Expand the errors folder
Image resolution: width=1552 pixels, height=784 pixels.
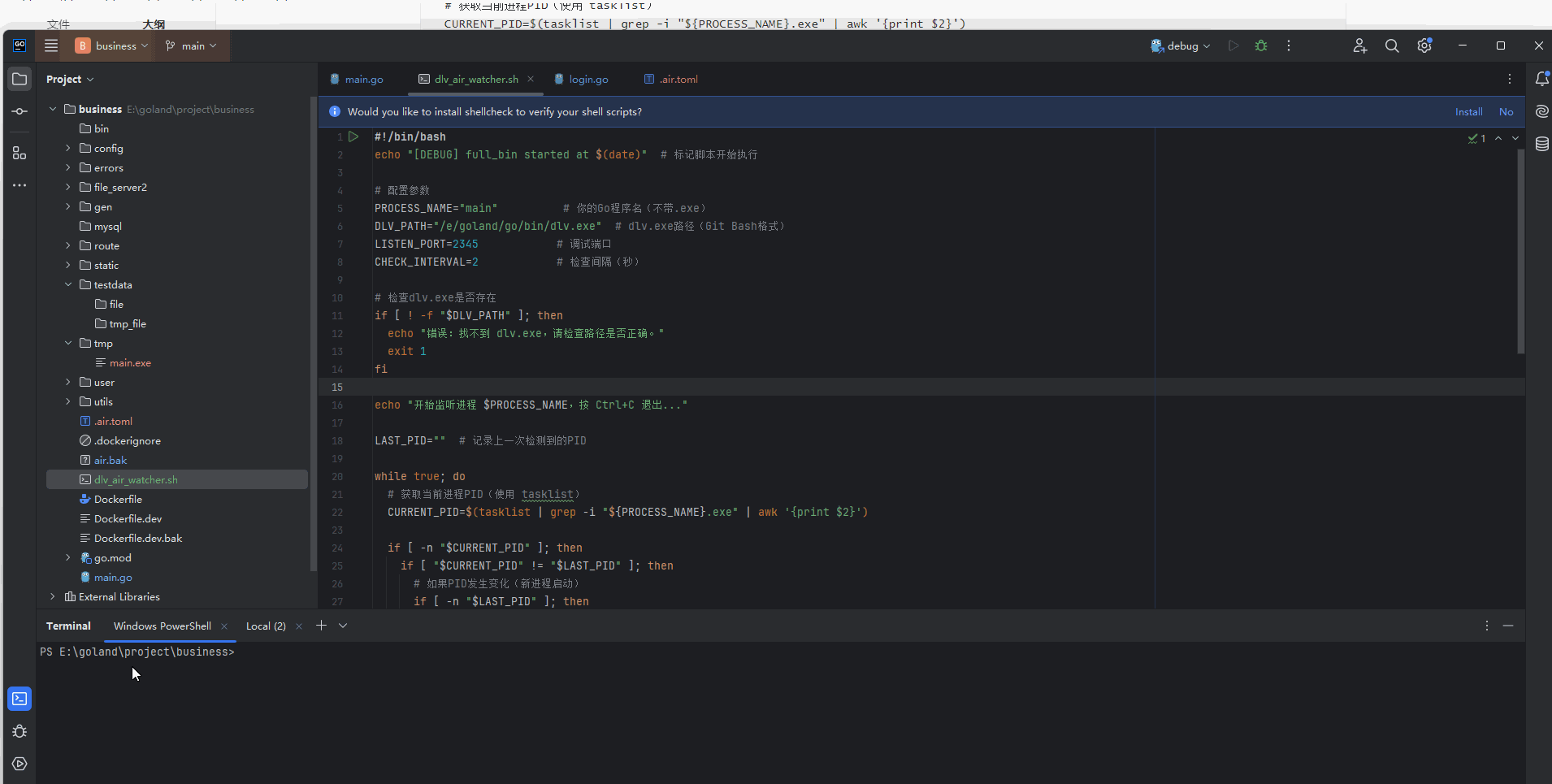coord(68,167)
